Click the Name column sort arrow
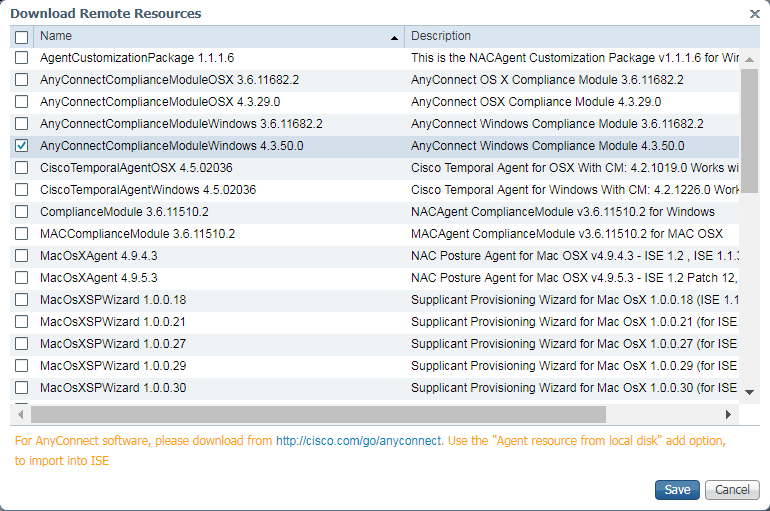This screenshot has height=511, width=770. click(394, 37)
